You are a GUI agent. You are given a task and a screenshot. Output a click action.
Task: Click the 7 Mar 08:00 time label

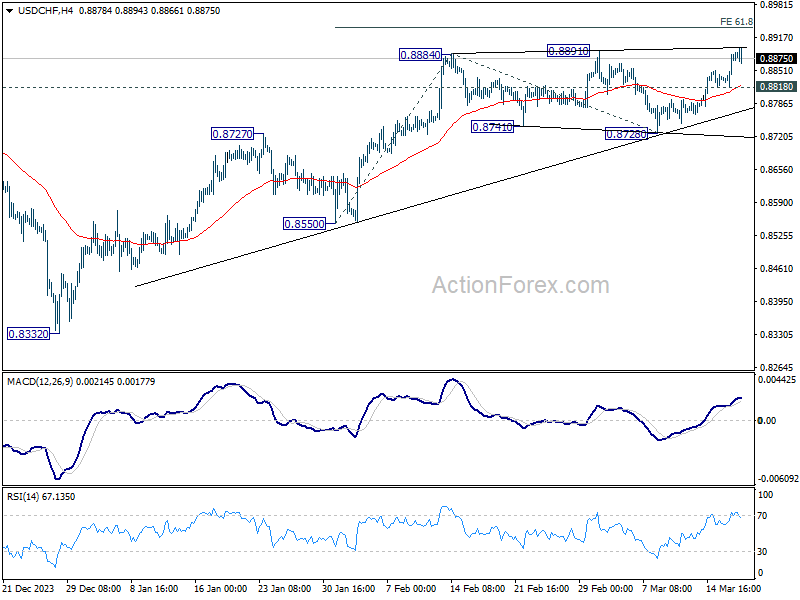[x=667, y=588]
